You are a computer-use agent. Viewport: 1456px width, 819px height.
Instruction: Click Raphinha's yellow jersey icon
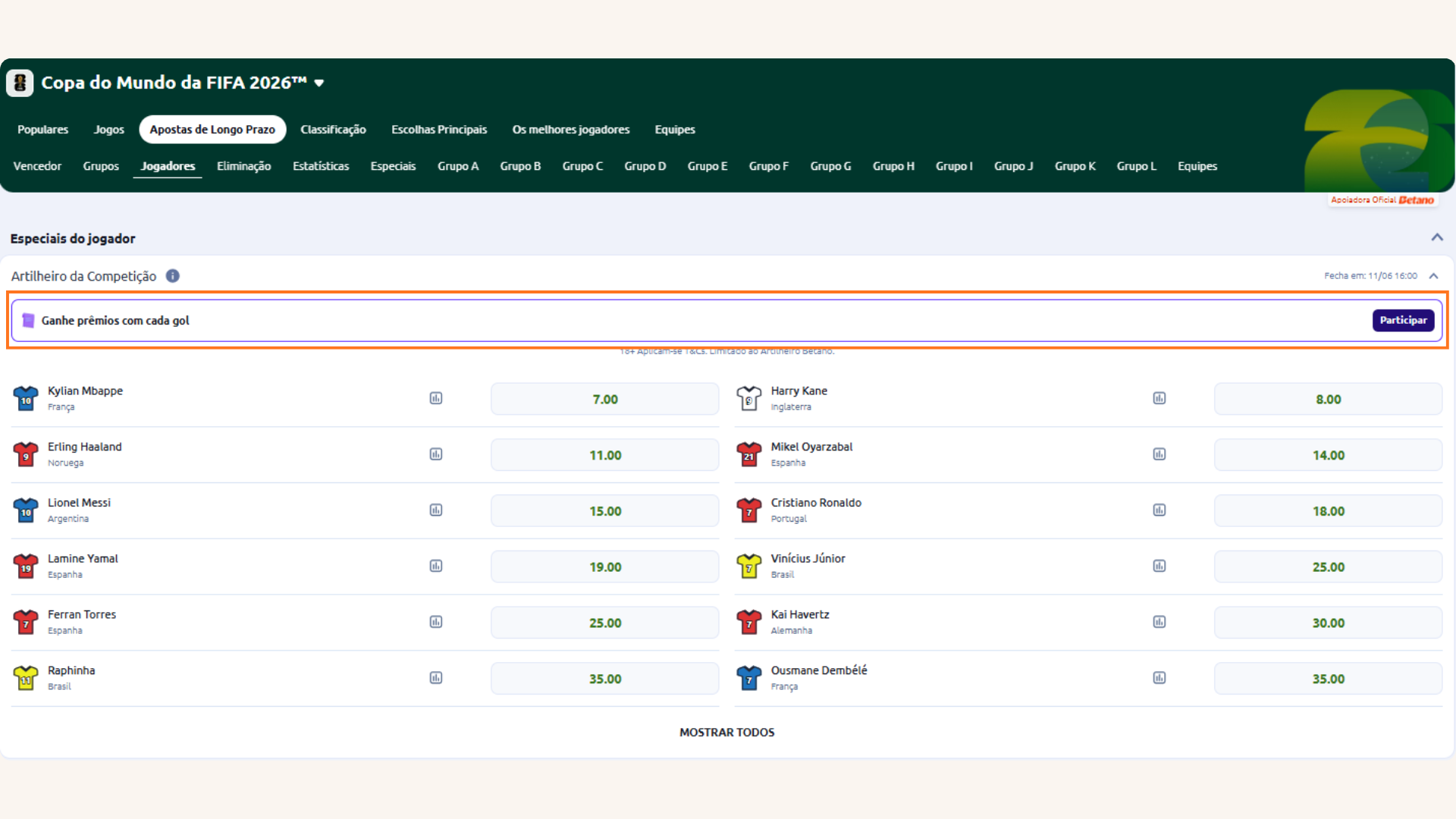(x=26, y=678)
